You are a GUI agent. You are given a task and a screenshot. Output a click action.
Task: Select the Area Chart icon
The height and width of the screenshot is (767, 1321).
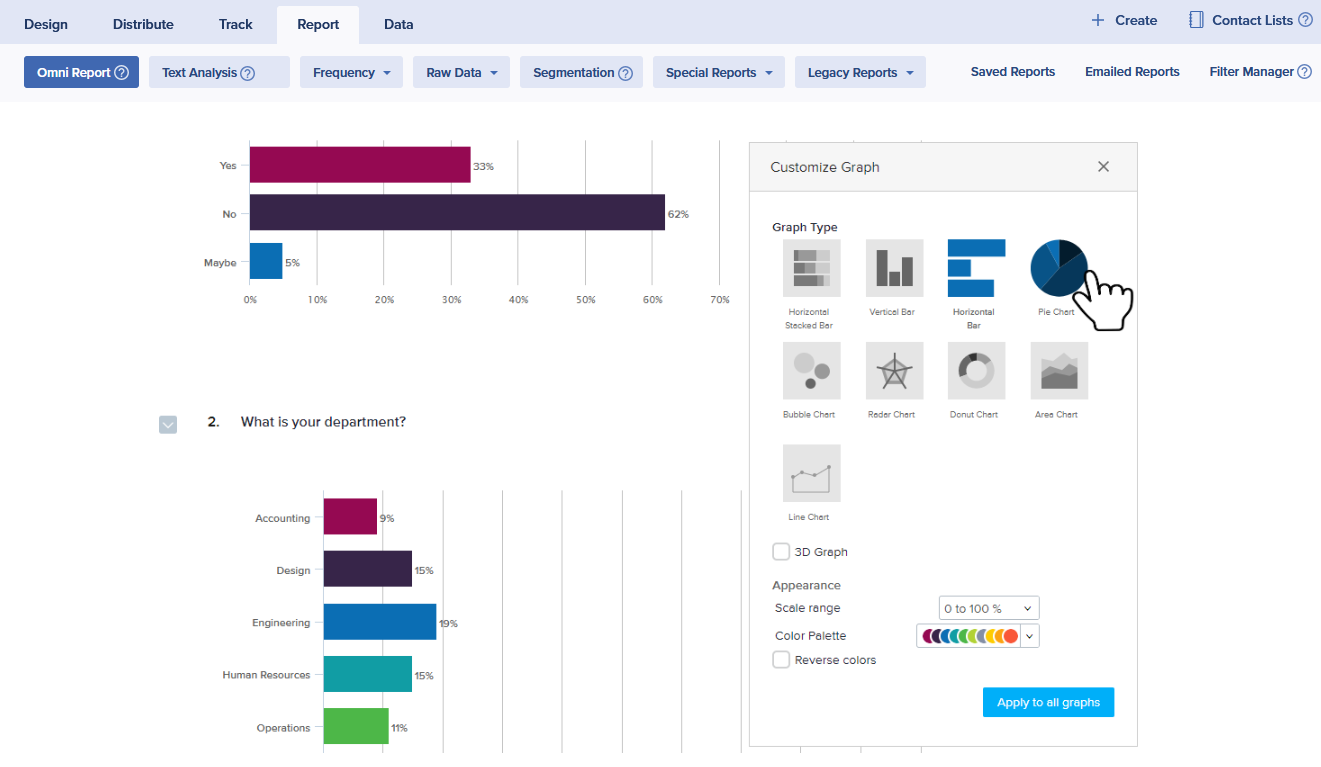coord(1058,371)
